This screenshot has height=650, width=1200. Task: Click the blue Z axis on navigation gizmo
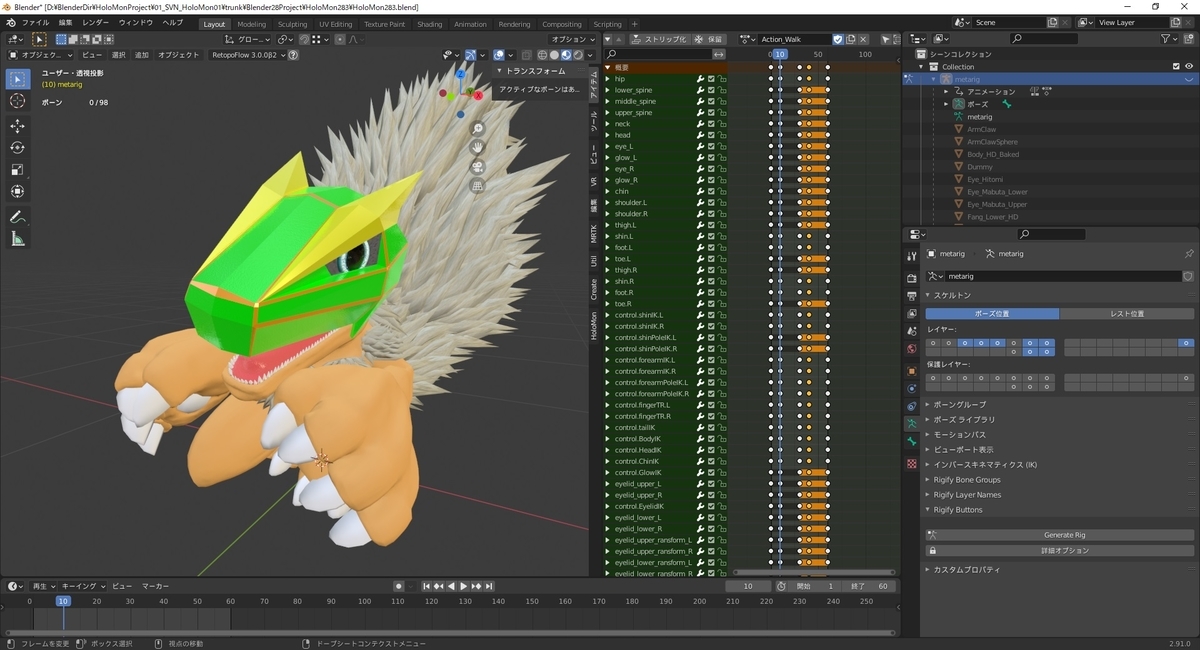pos(460,73)
